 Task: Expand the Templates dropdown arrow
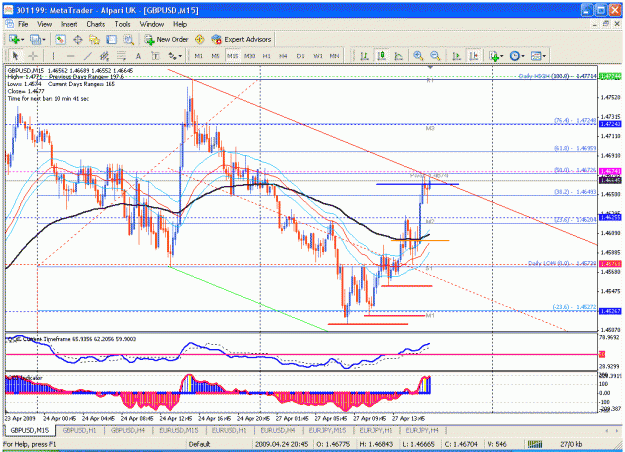[544, 56]
